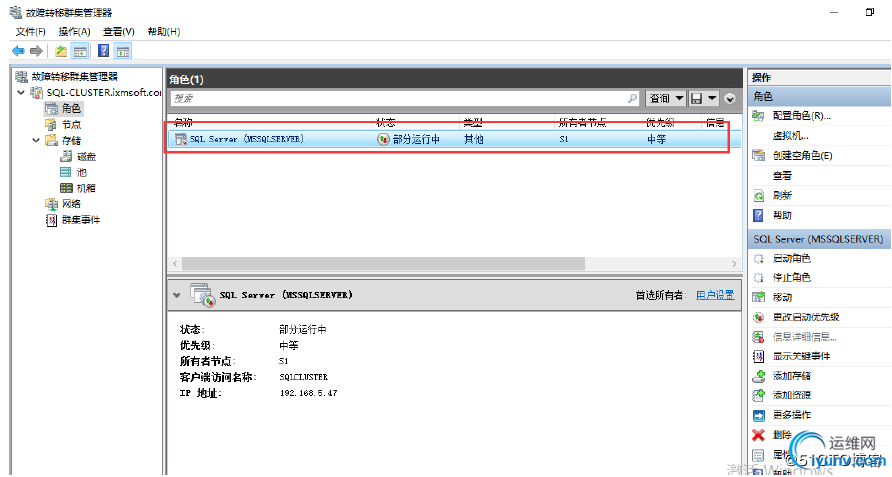Viewport: 892px width, 477px height.
Task: Select 角色 in the tree
Action: click(71, 108)
